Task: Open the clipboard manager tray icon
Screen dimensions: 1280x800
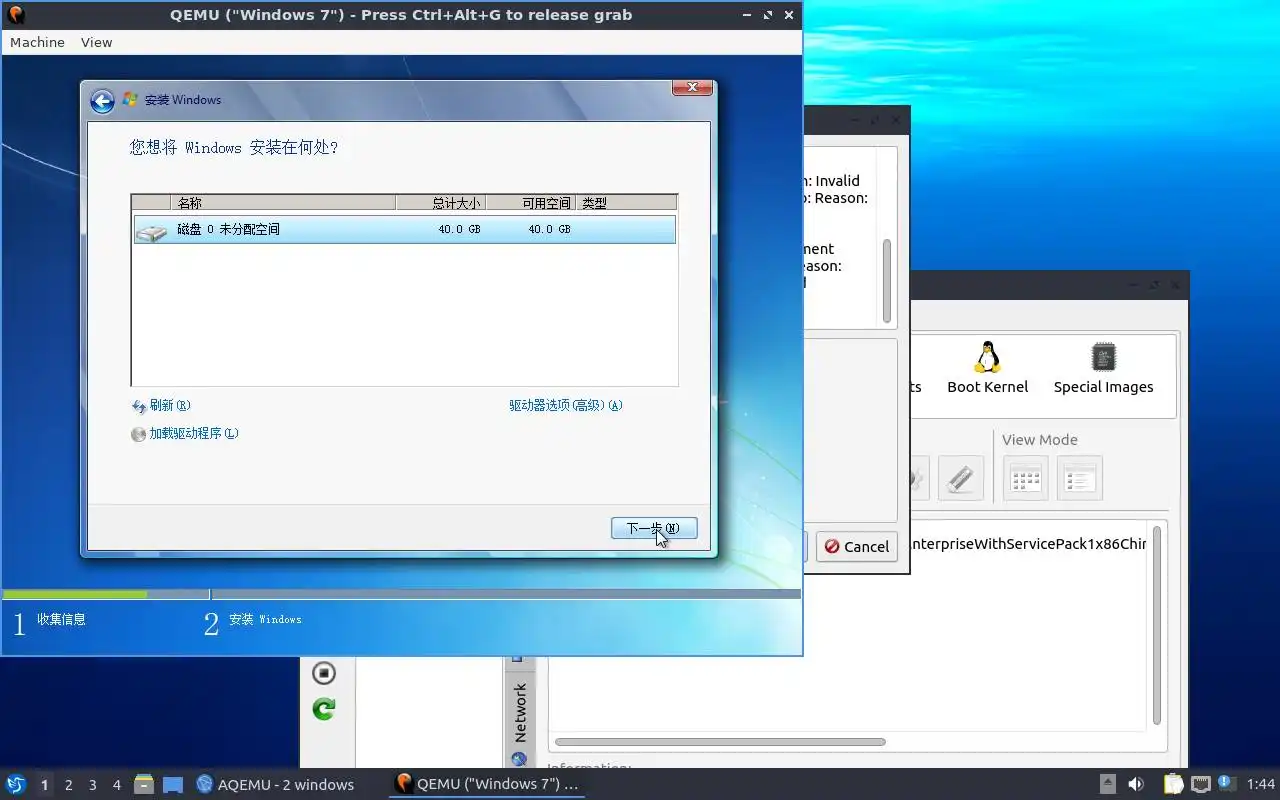Action: coord(1173,784)
